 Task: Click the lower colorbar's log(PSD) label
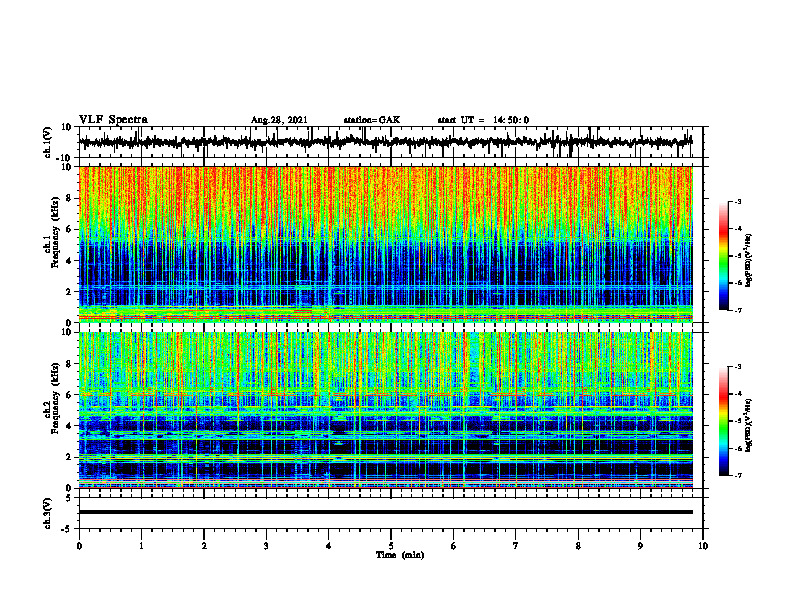(749, 425)
